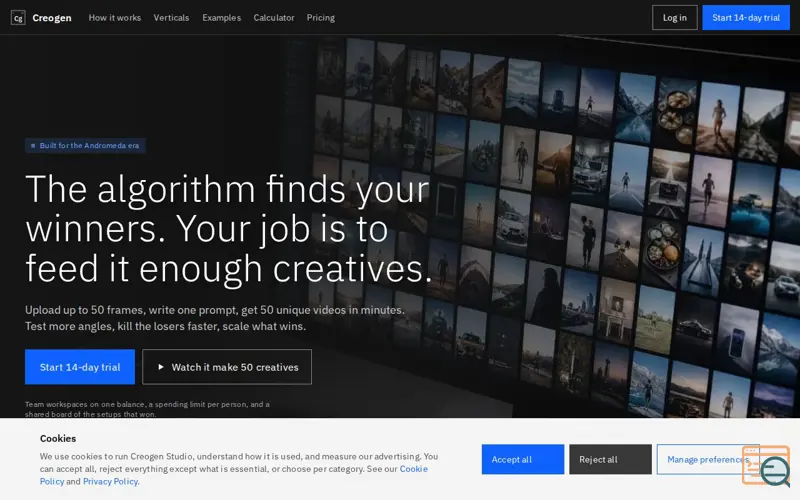The width and height of the screenshot is (800, 500).
Task: Click the floating search chat icon
Action: [x=768, y=466]
